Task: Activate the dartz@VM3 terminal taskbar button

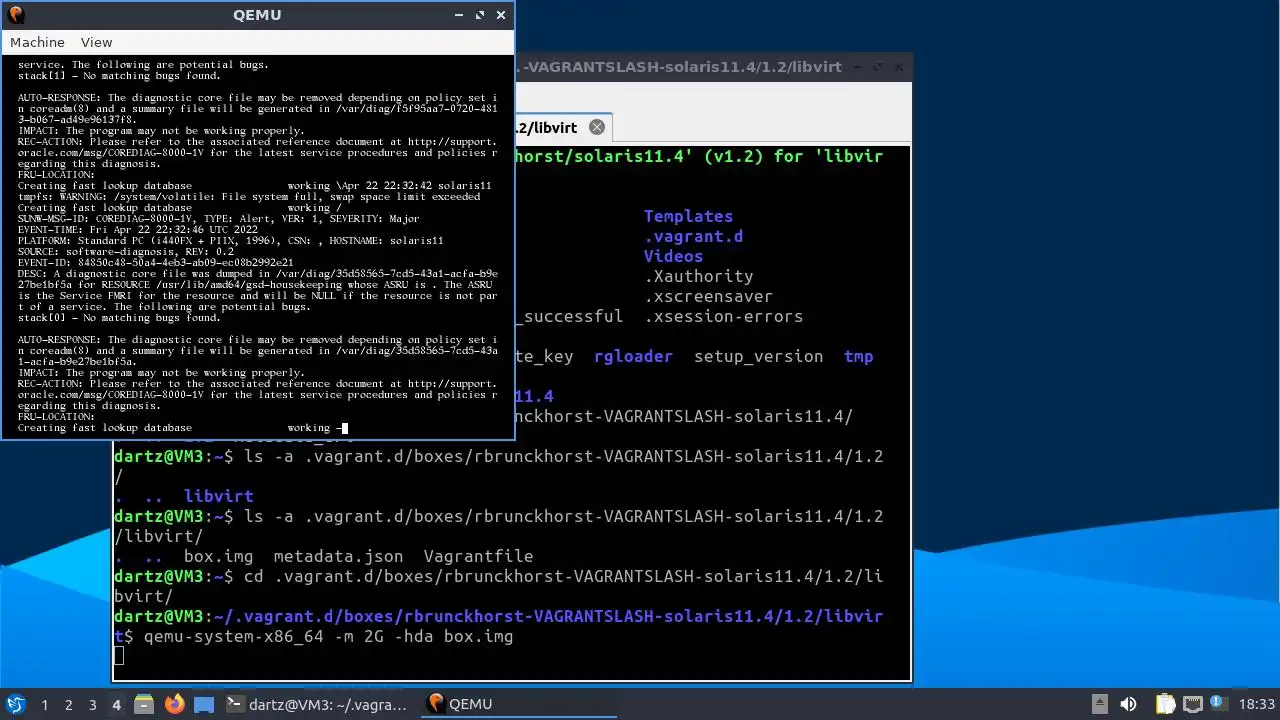Action: [317, 704]
